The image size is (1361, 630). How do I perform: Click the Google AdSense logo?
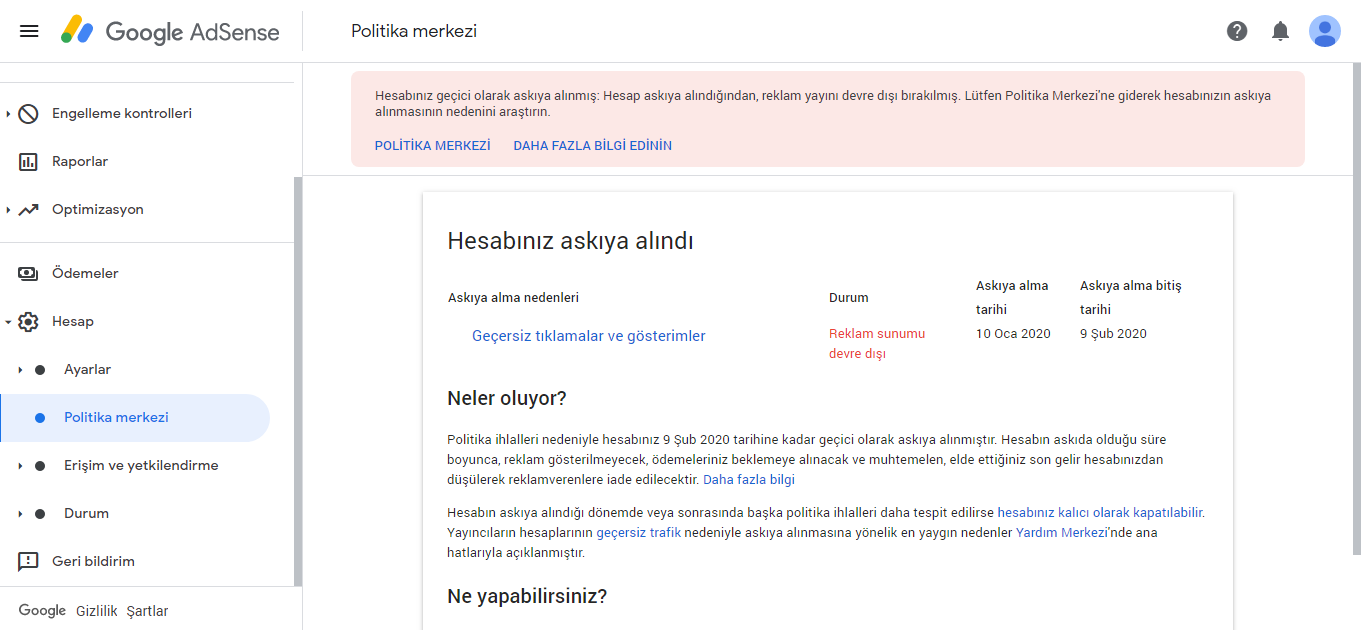coord(170,31)
